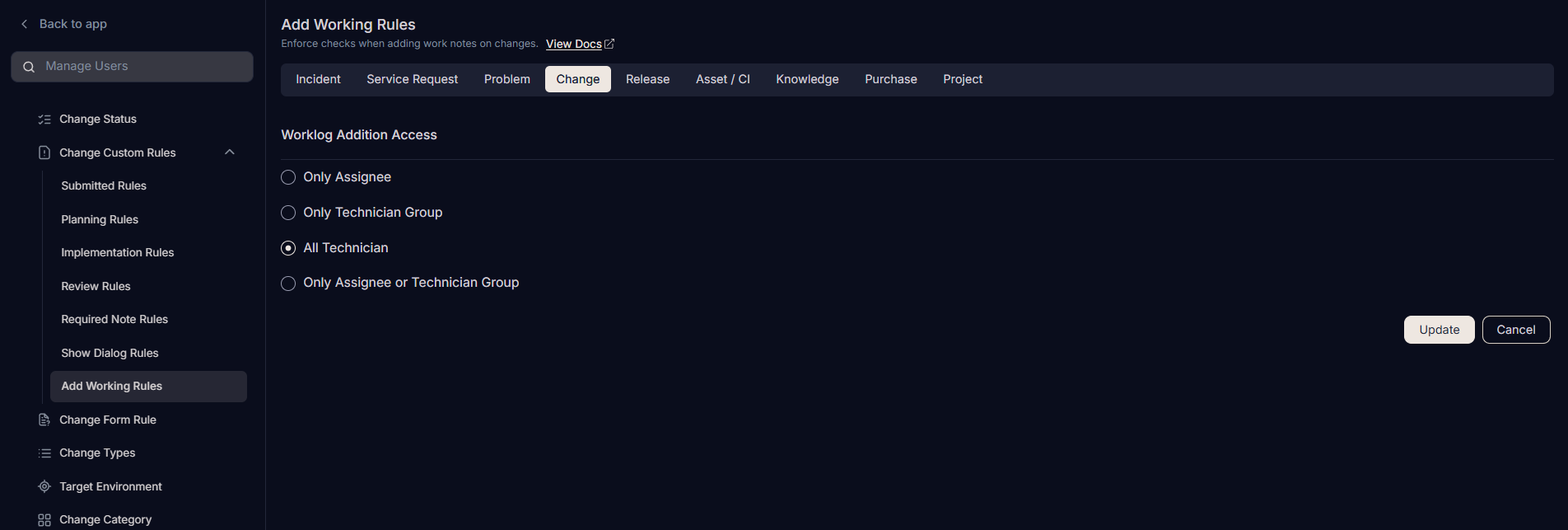This screenshot has width=1568, height=530.
Task: Click the Change Status checklist icon
Action: click(44, 120)
